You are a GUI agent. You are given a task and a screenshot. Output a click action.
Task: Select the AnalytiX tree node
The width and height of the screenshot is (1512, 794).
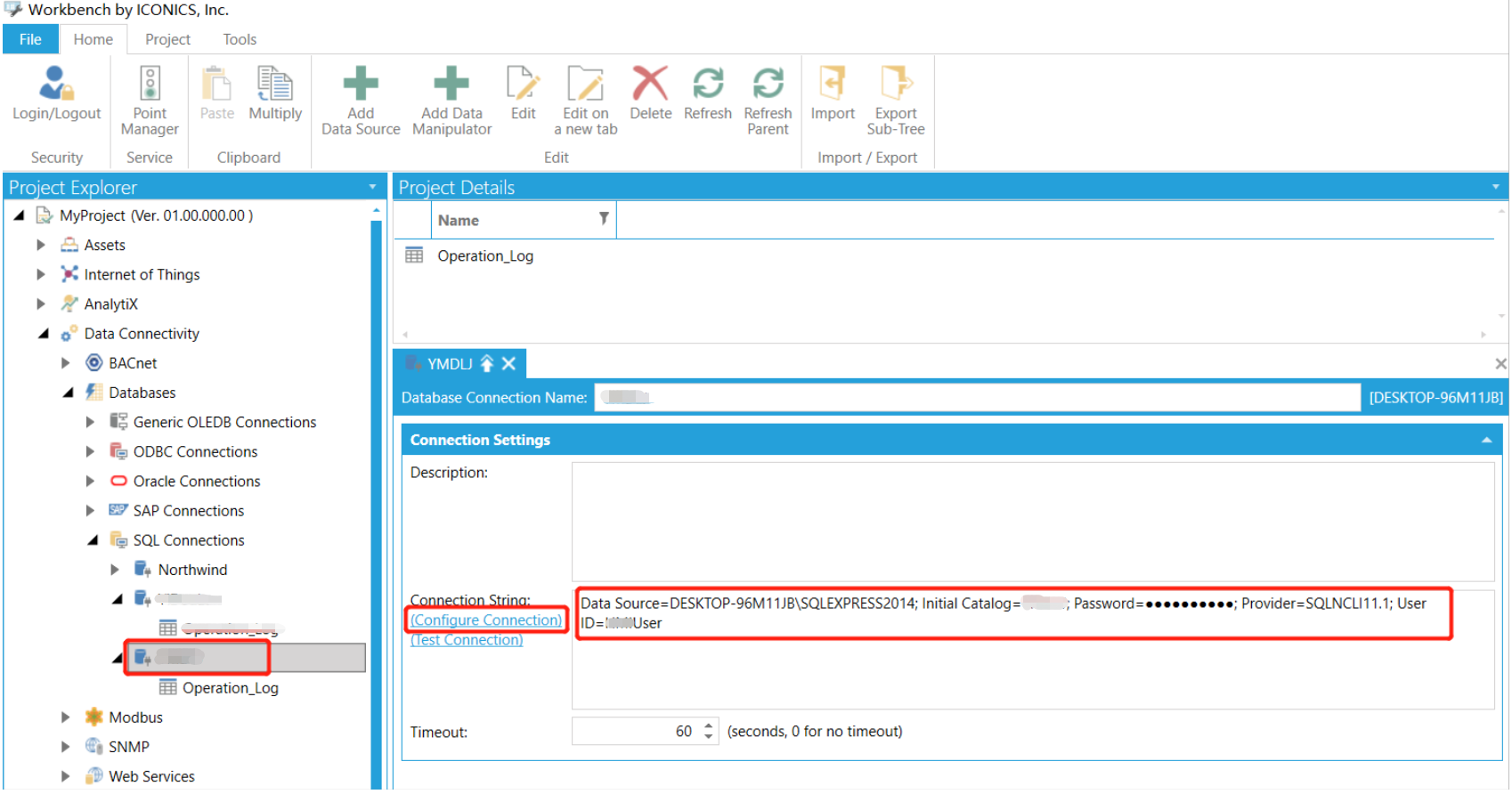point(111,304)
